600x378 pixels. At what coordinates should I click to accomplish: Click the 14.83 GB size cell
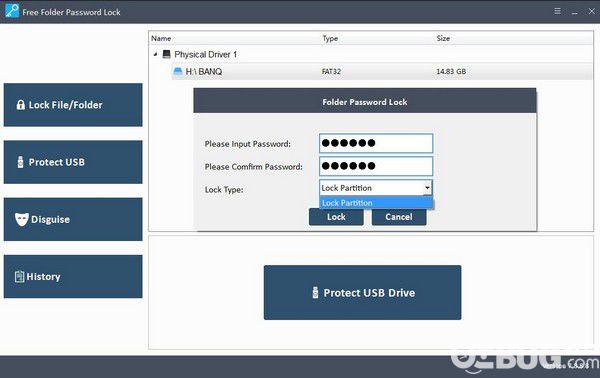(x=451, y=72)
